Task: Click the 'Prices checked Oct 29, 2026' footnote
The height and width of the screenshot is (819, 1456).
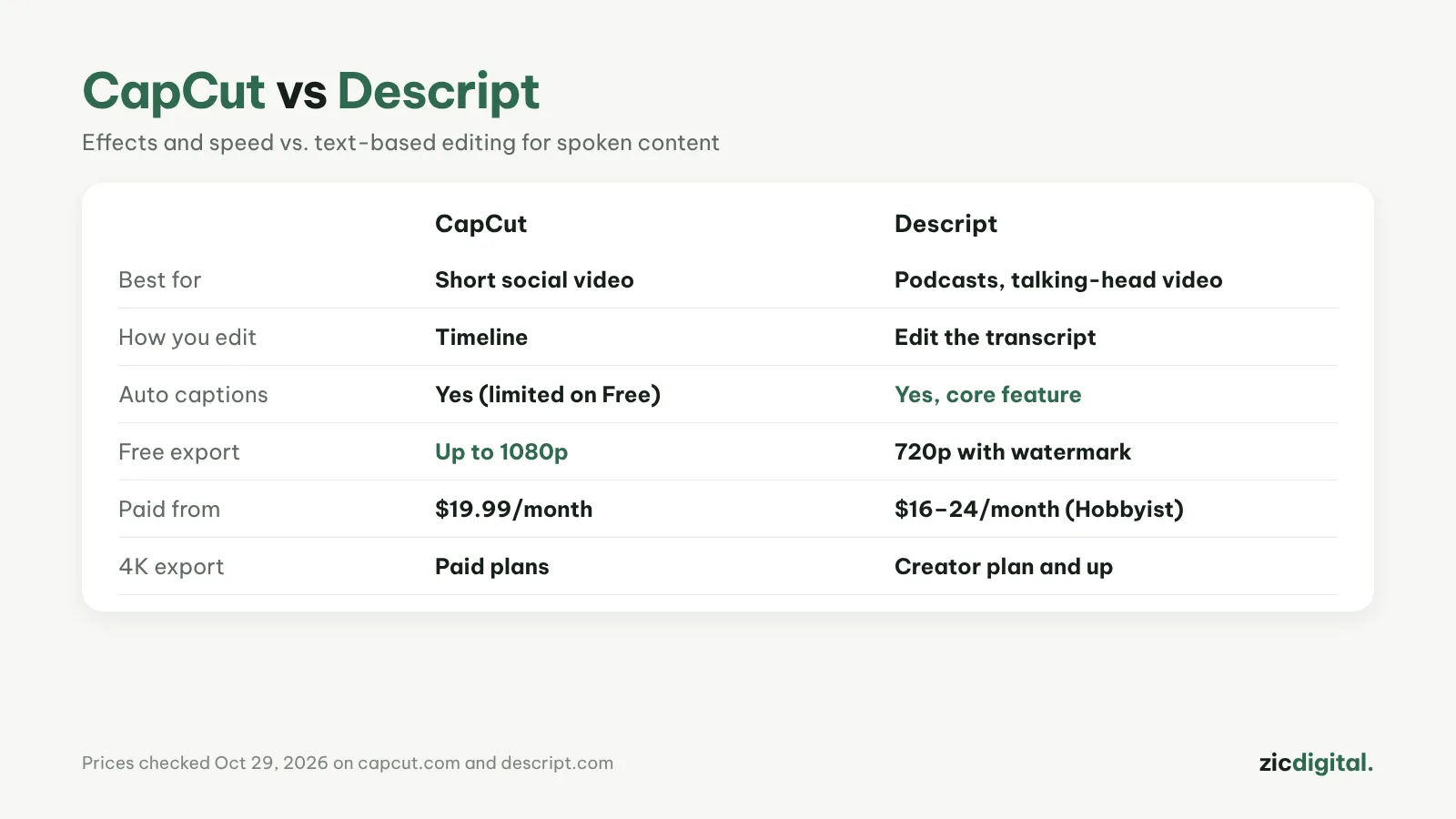Action: (x=348, y=763)
